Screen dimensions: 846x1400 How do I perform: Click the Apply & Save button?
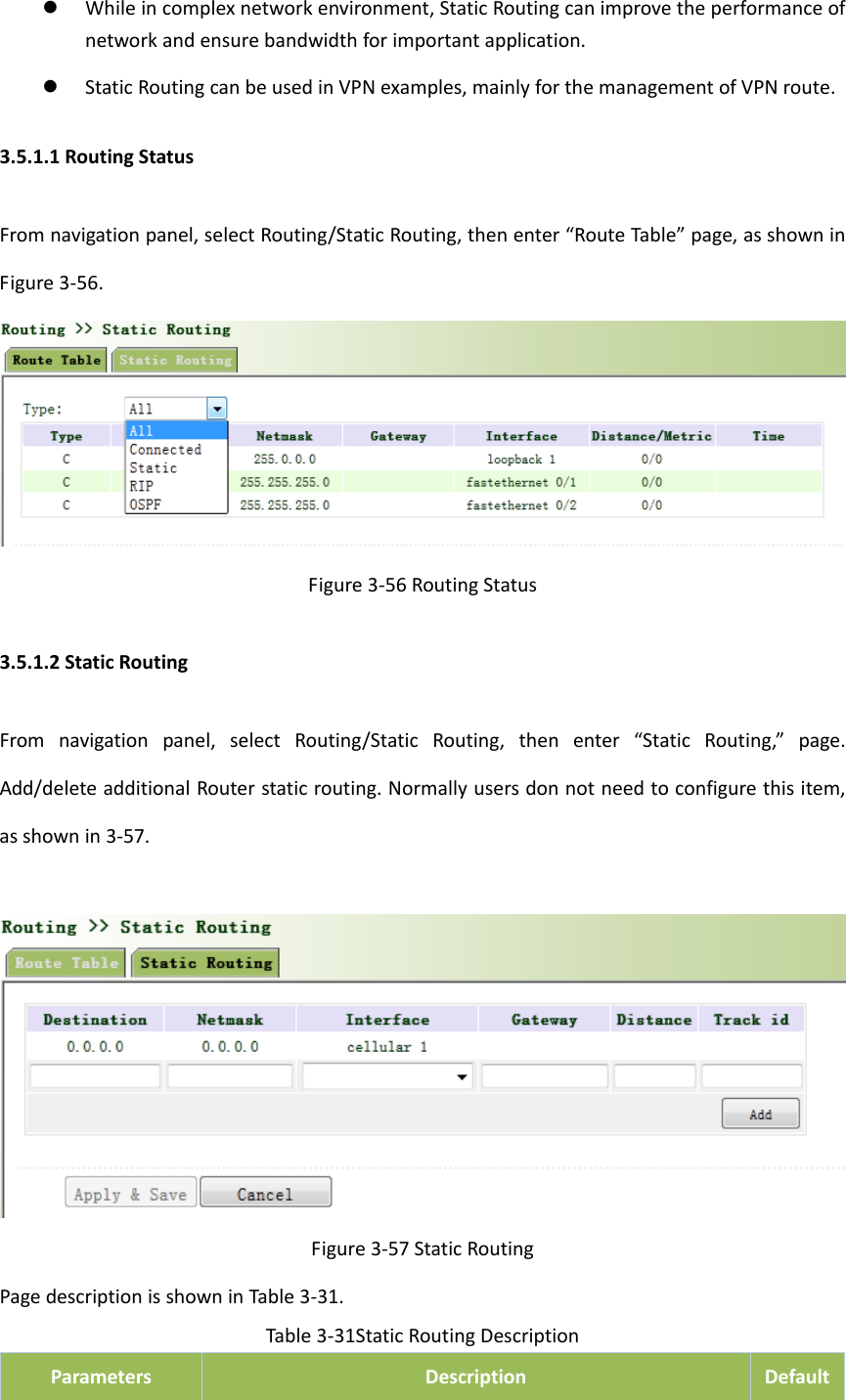click(131, 1193)
